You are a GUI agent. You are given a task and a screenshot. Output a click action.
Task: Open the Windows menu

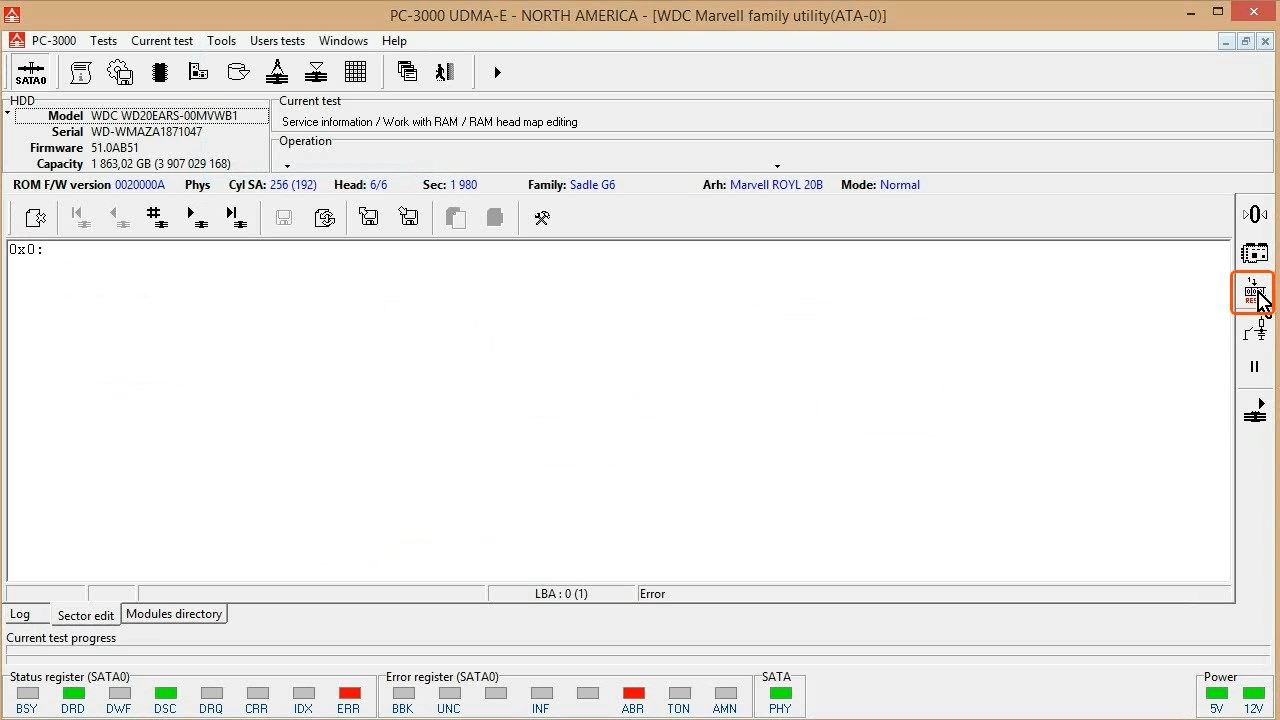click(x=343, y=41)
